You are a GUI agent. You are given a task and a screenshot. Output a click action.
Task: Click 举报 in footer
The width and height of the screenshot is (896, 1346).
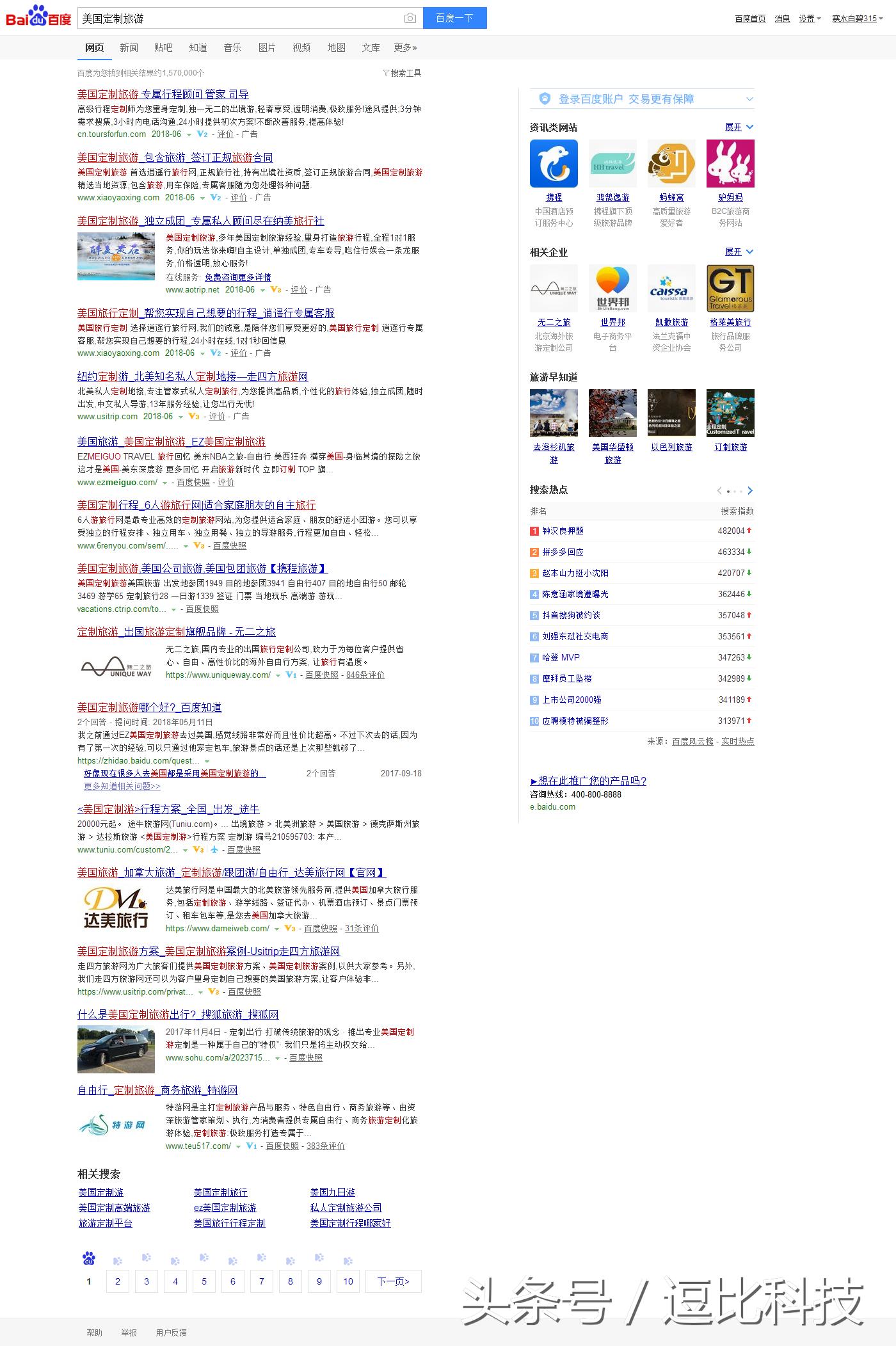[x=129, y=1333]
